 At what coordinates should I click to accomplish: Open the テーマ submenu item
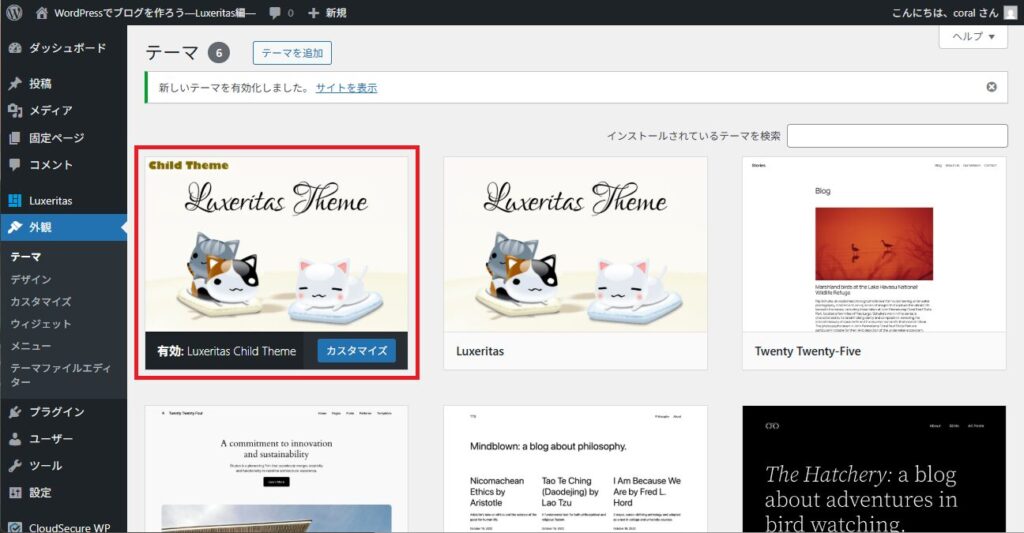coord(25,257)
